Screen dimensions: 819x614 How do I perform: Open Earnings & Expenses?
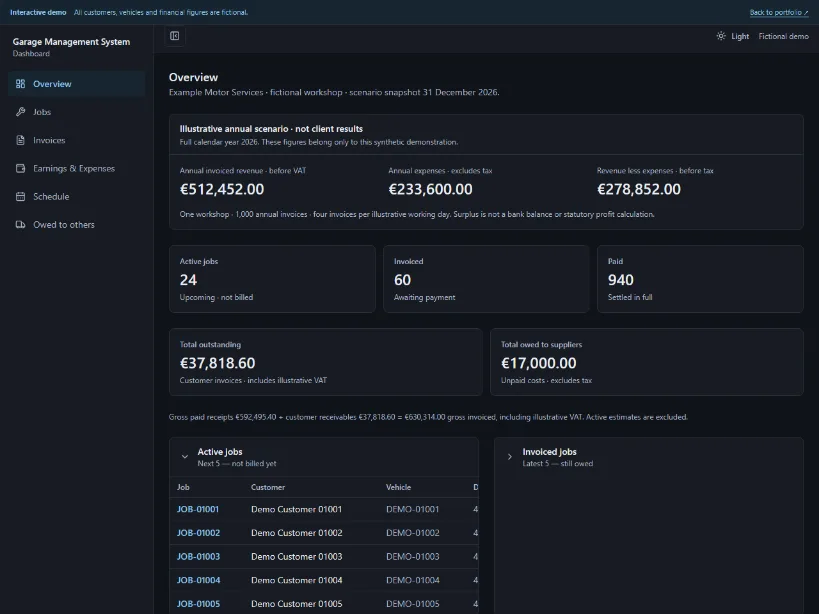[x=76, y=168]
